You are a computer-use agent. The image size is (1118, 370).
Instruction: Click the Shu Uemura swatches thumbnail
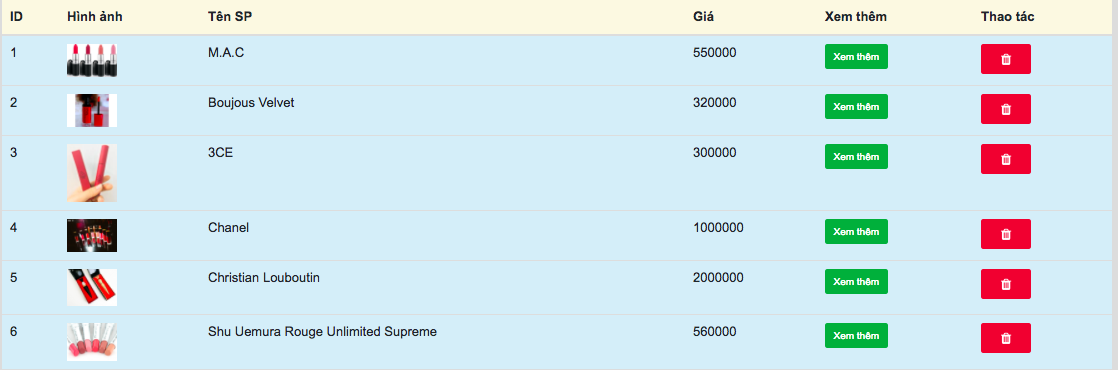(92, 341)
